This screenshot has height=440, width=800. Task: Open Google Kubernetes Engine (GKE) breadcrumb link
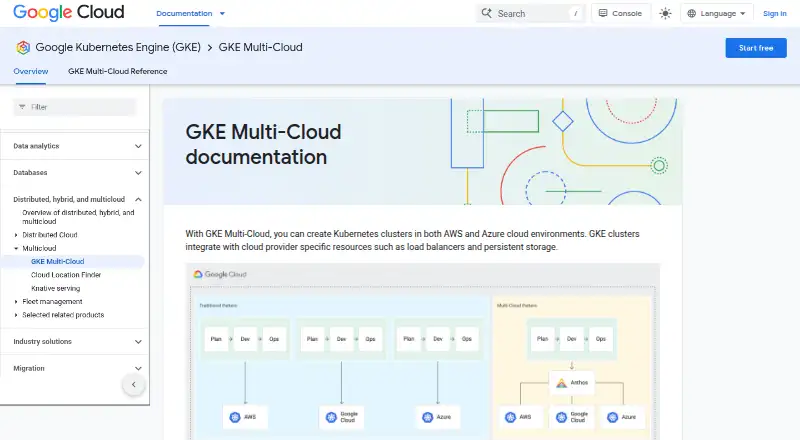click(118, 47)
